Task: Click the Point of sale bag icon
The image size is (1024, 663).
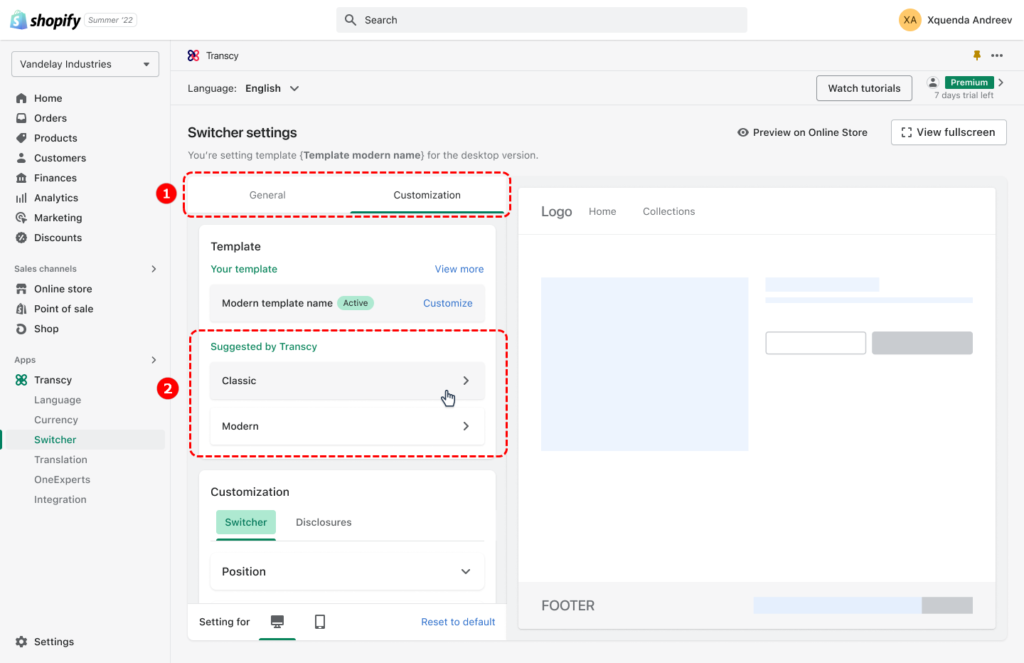Action: [22, 309]
